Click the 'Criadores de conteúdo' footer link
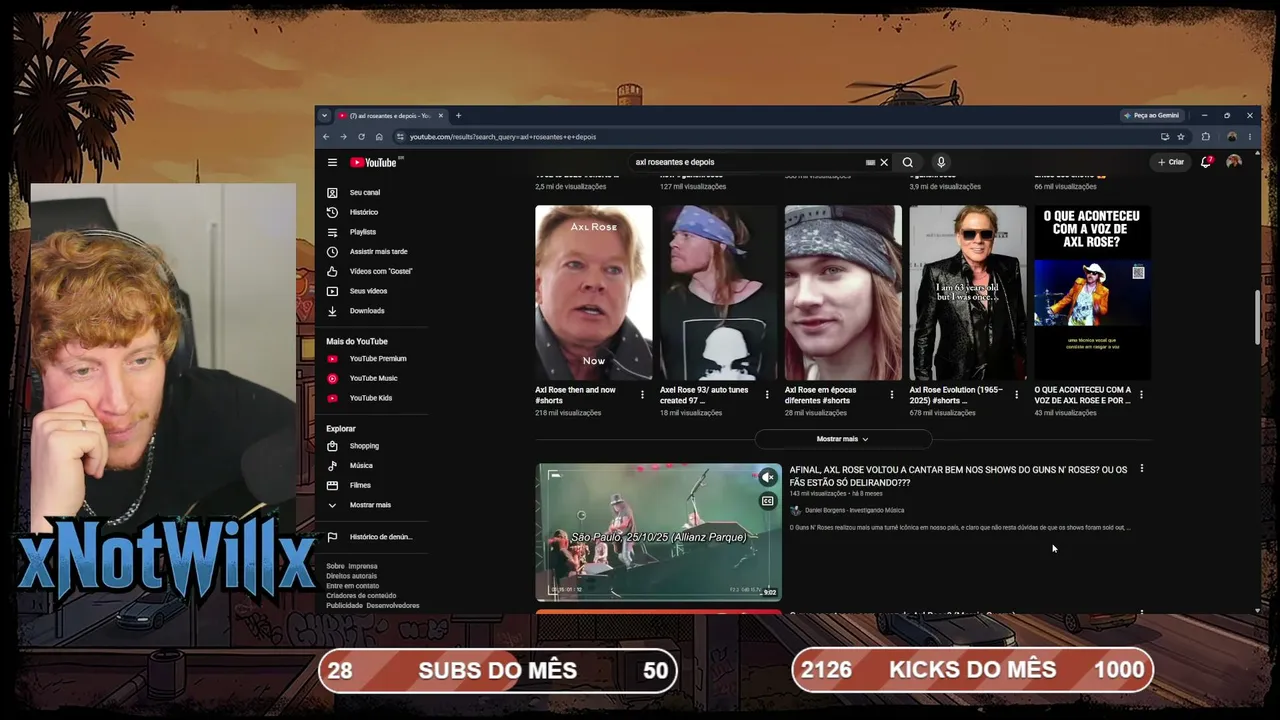1280x720 pixels. pos(361,596)
